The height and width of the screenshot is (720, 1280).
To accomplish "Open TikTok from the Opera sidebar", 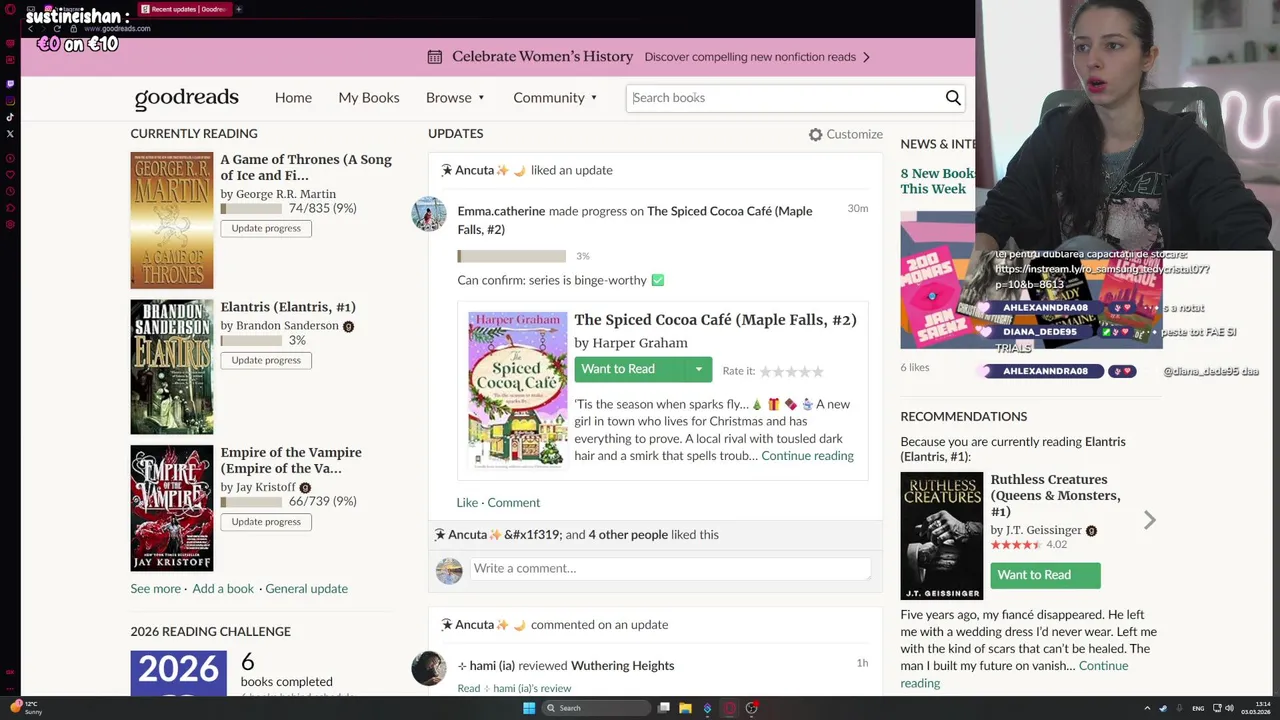I will [x=10, y=117].
